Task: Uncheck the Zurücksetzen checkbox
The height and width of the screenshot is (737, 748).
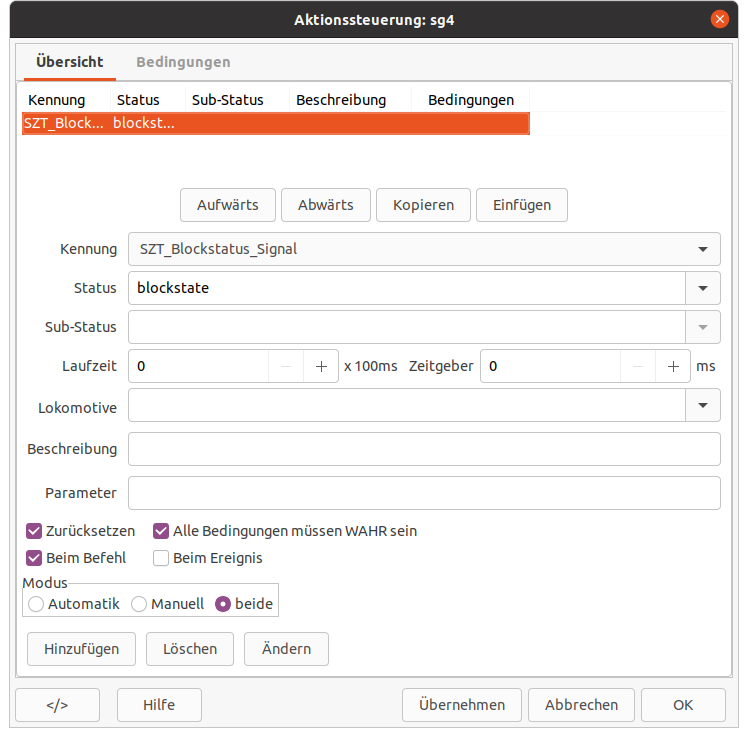Action: coord(35,531)
